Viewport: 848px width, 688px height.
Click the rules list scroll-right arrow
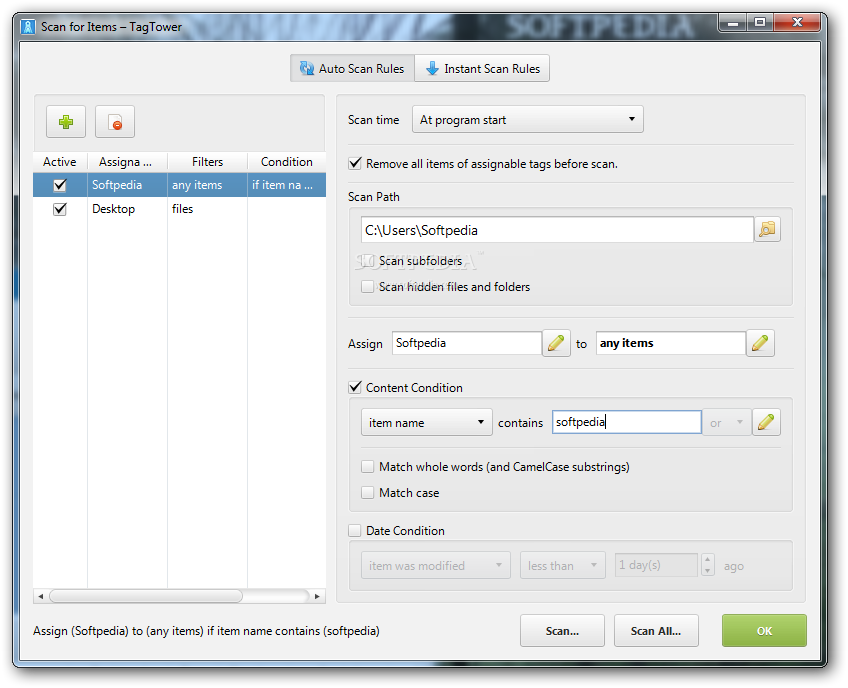[317, 596]
